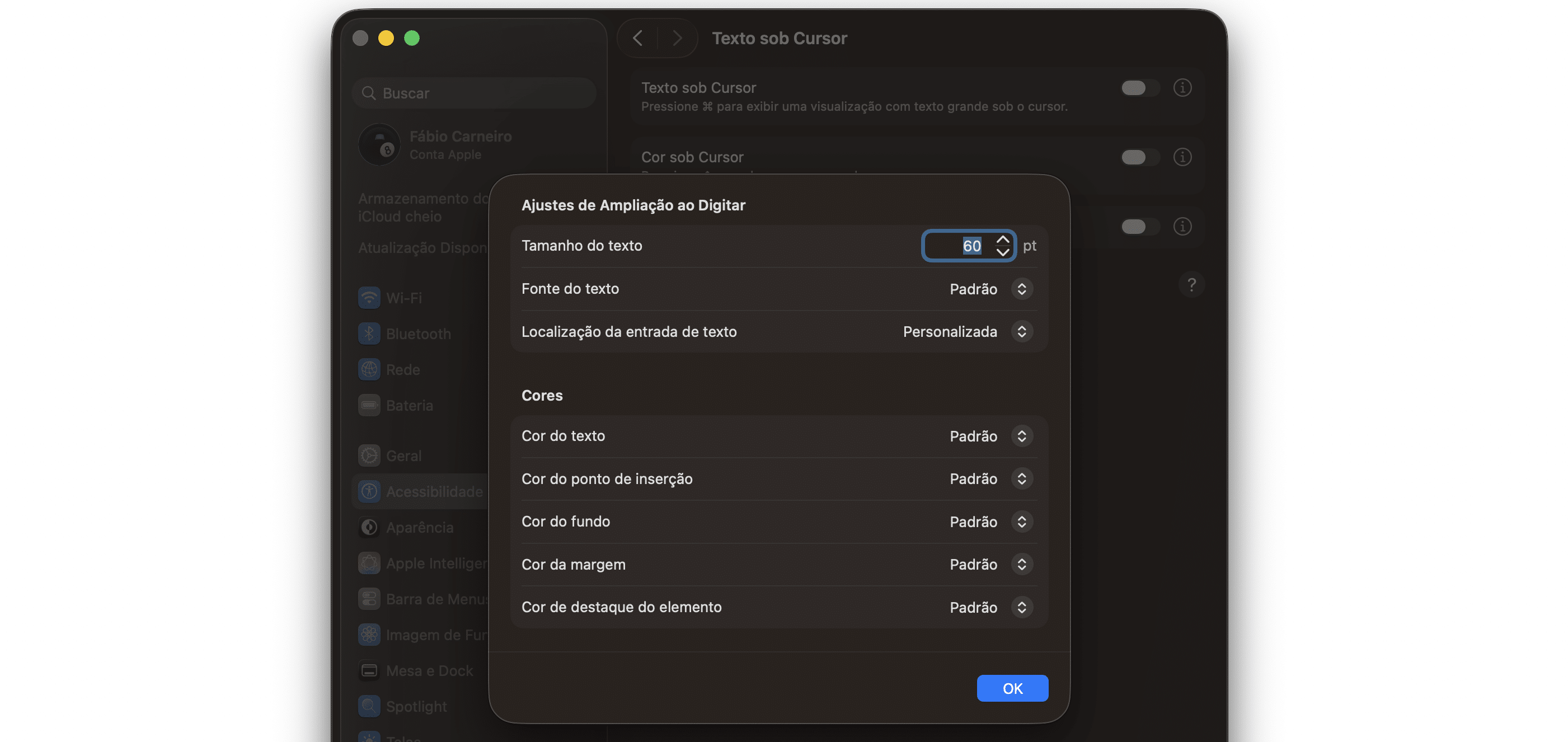Click the 'pt' unit label

[x=1029, y=245]
